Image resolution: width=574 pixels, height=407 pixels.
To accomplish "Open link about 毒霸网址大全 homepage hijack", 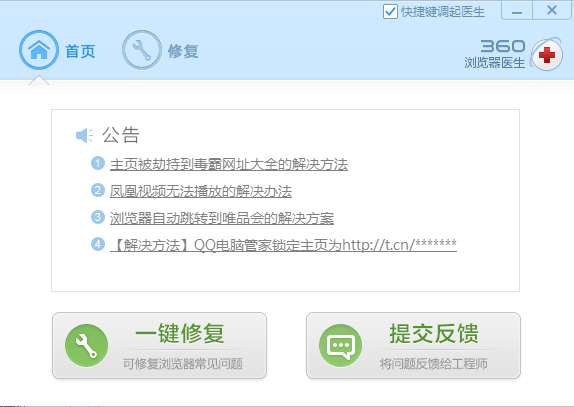I will click(x=229, y=164).
